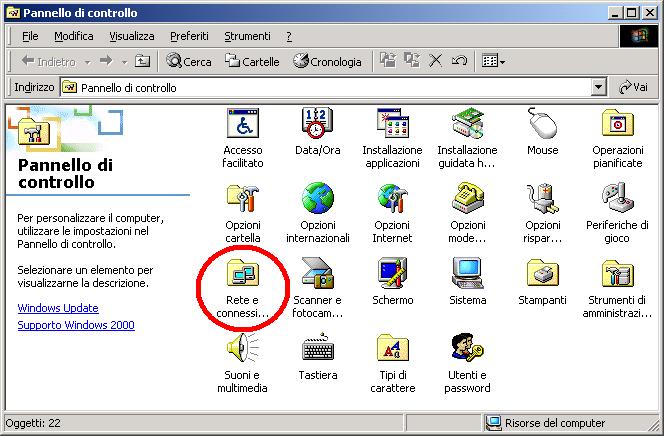This screenshot has width=664, height=436.
Task: Expand the Indietro history arrow
Action: [x=87, y=62]
